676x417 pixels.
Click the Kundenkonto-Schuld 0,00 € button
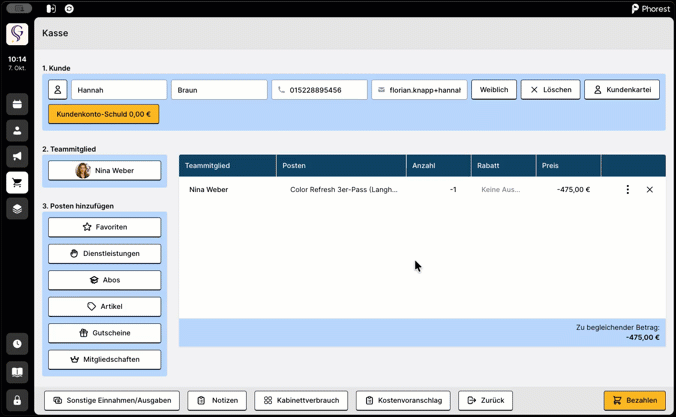pyautogui.click(x=104, y=114)
